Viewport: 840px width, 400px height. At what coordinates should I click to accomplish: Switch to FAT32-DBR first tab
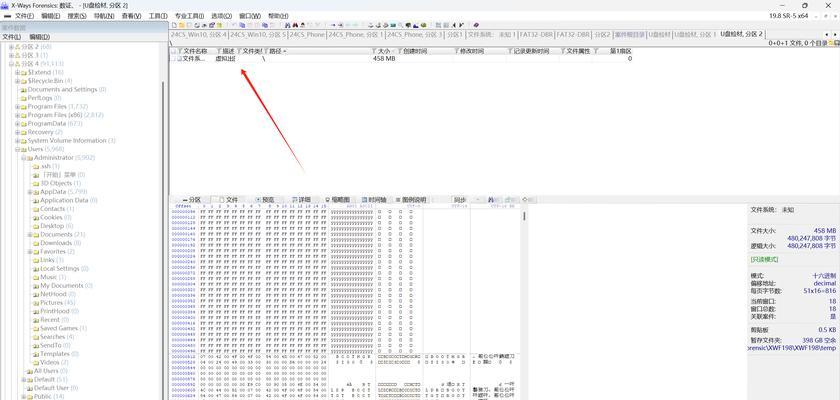536,34
